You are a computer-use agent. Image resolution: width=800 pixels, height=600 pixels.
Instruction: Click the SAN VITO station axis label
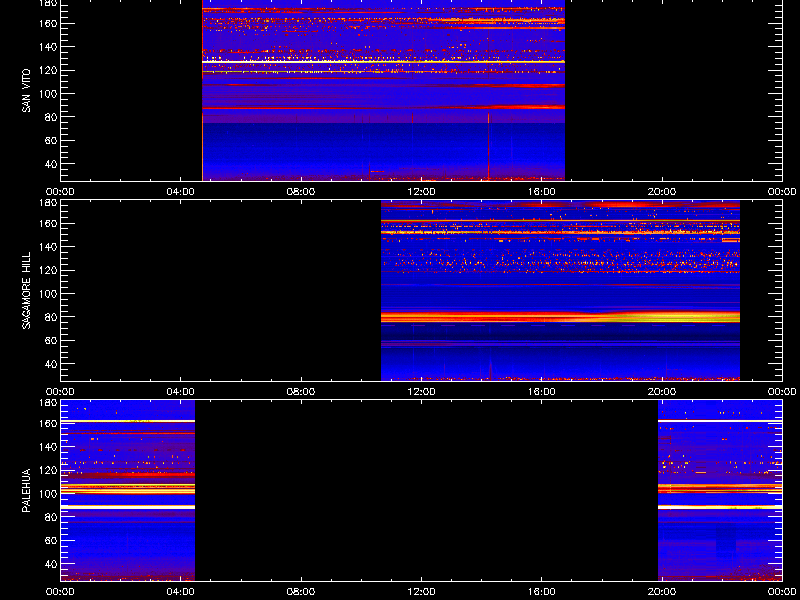tap(26, 91)
